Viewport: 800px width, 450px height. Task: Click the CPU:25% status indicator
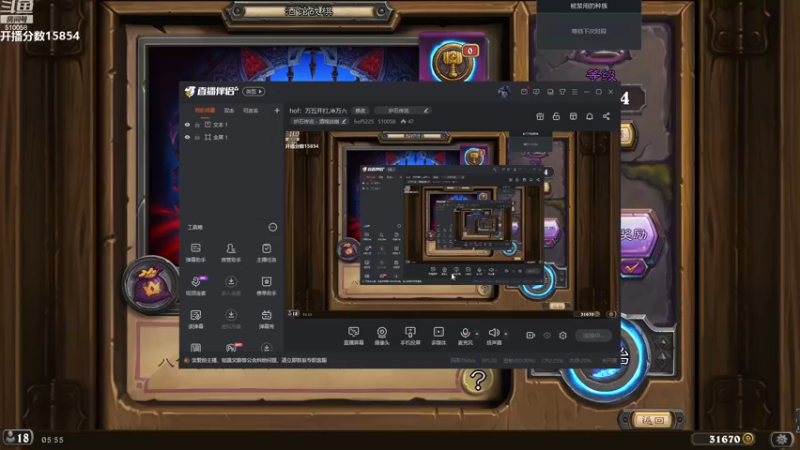click(552, 360)
